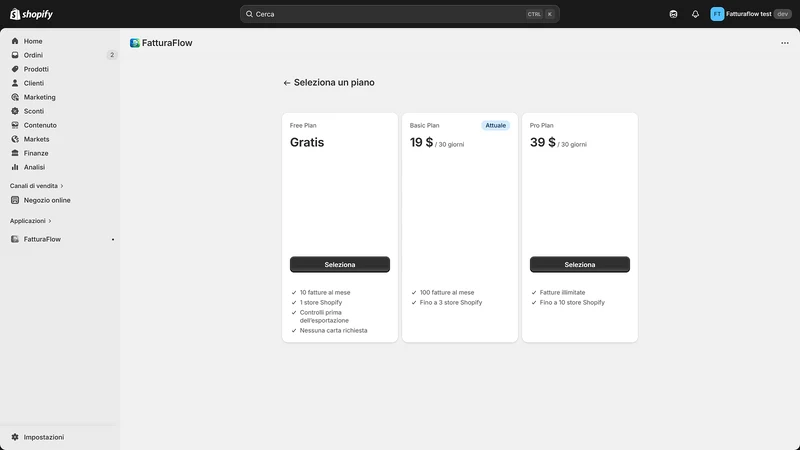Viewport: 800px width, 450px height.
Task: Click the Gratis price text
Action: tap(307, 142)
